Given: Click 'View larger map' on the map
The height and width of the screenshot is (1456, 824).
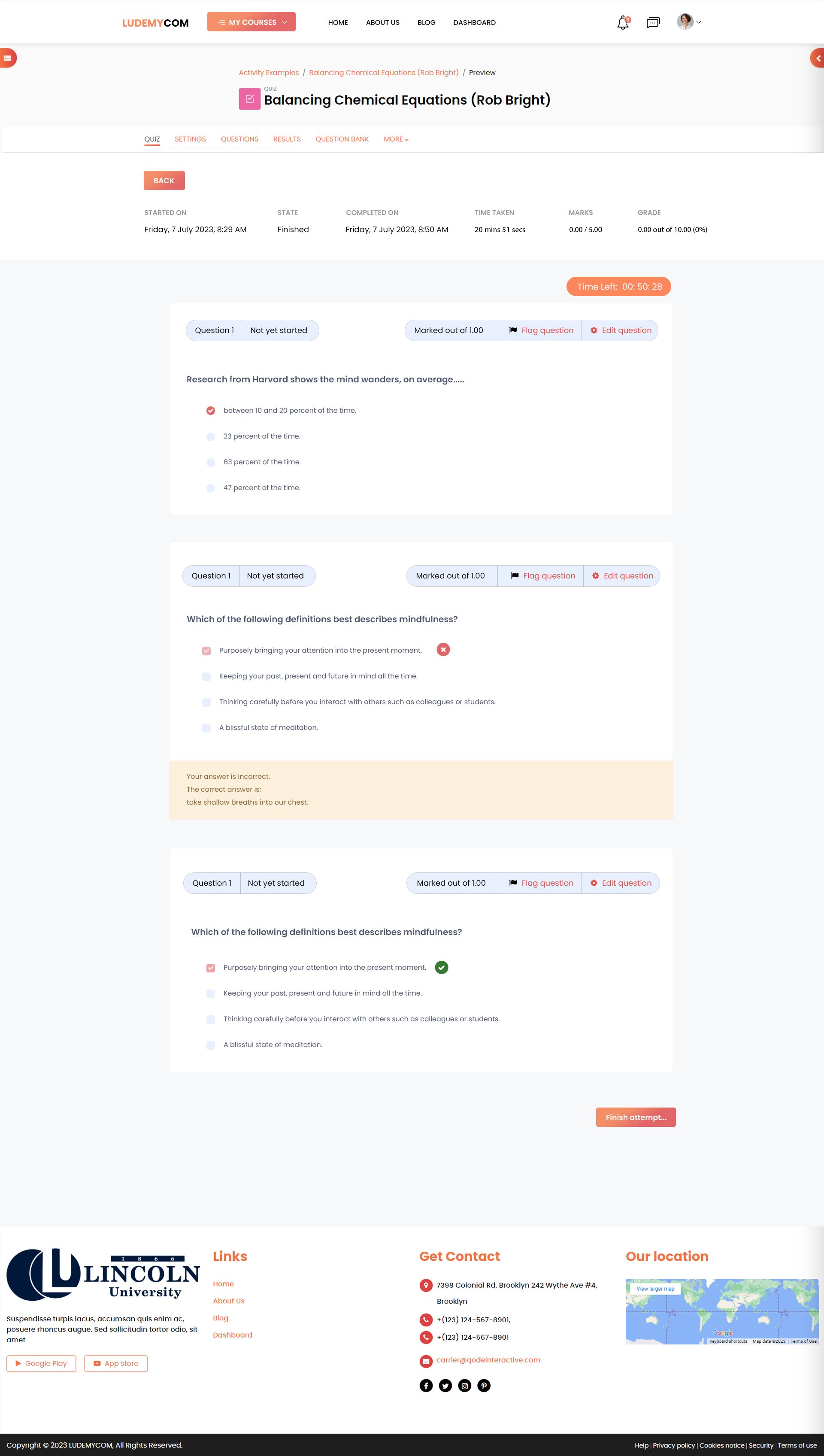Looking at the screenshot, I should click(655, 1289).
